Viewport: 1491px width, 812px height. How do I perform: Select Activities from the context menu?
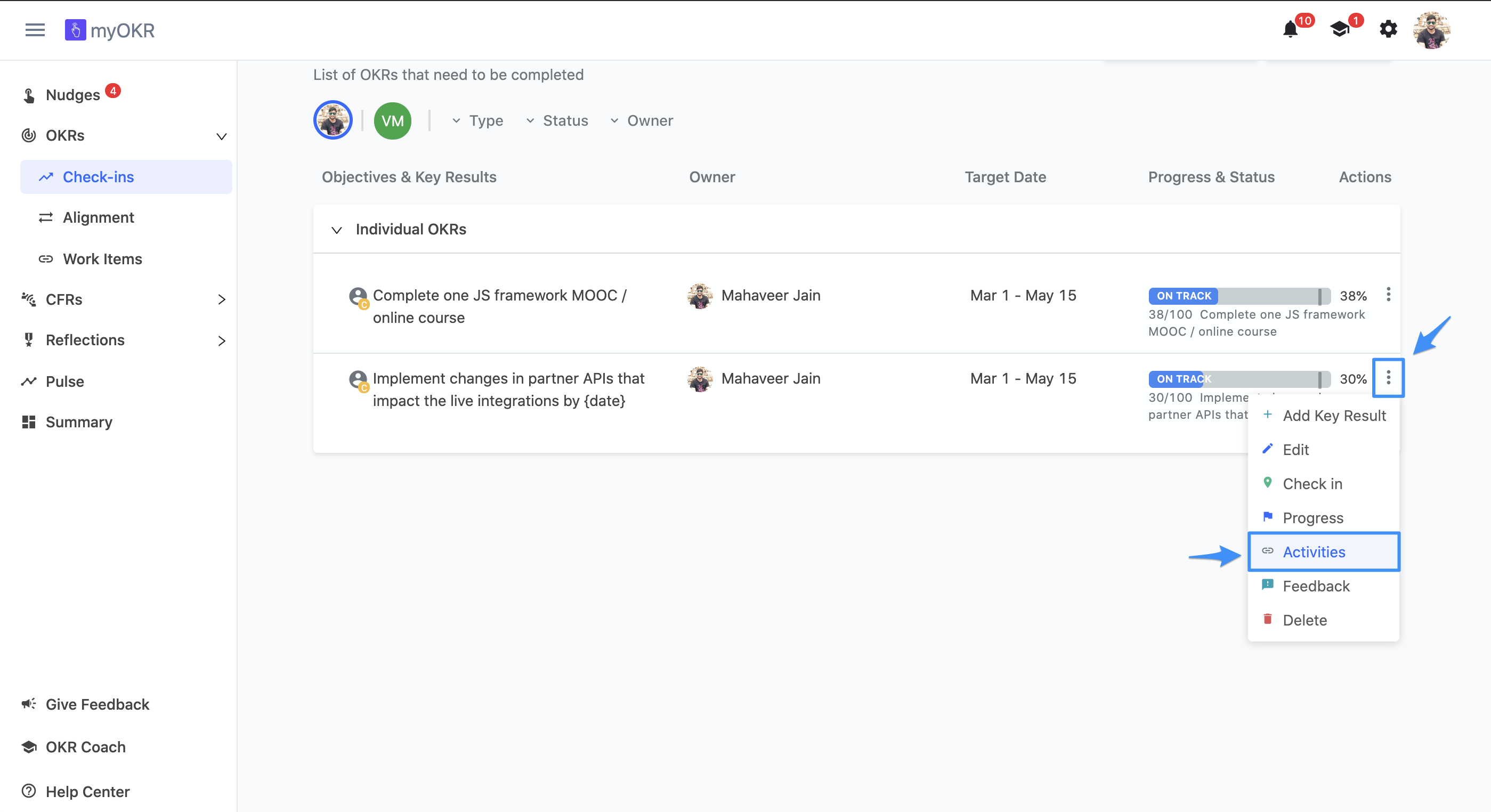pyautogui.click(x=1314, y=551)
